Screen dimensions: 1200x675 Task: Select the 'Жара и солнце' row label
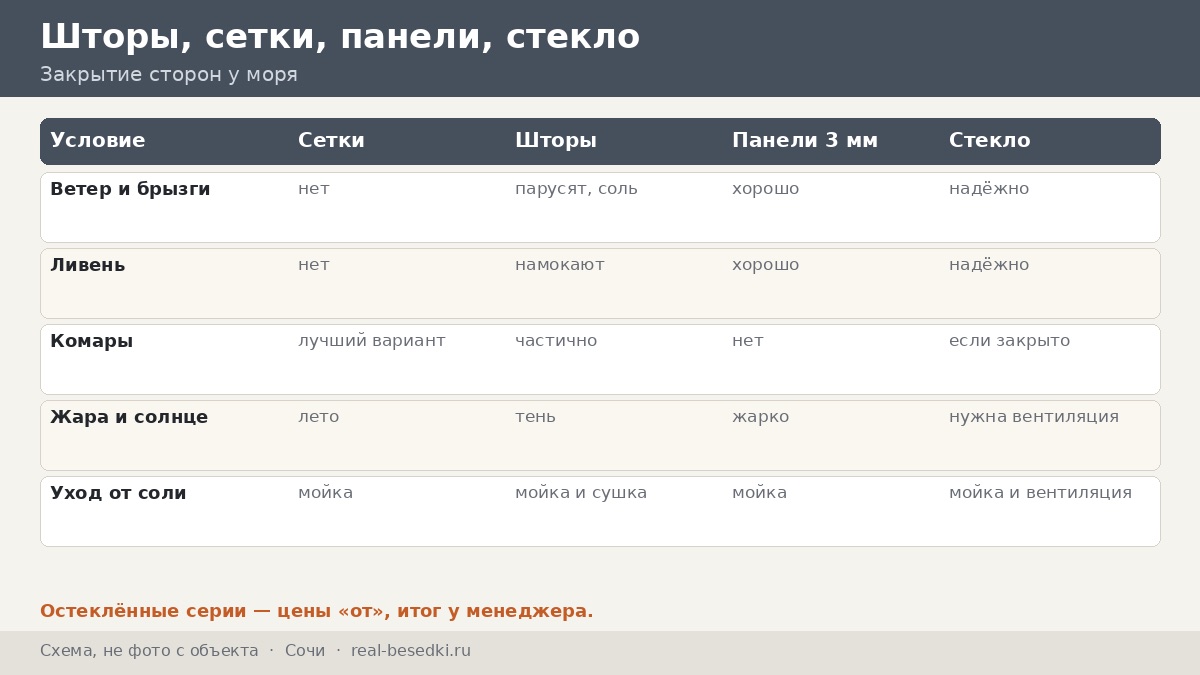coord(129,417)
